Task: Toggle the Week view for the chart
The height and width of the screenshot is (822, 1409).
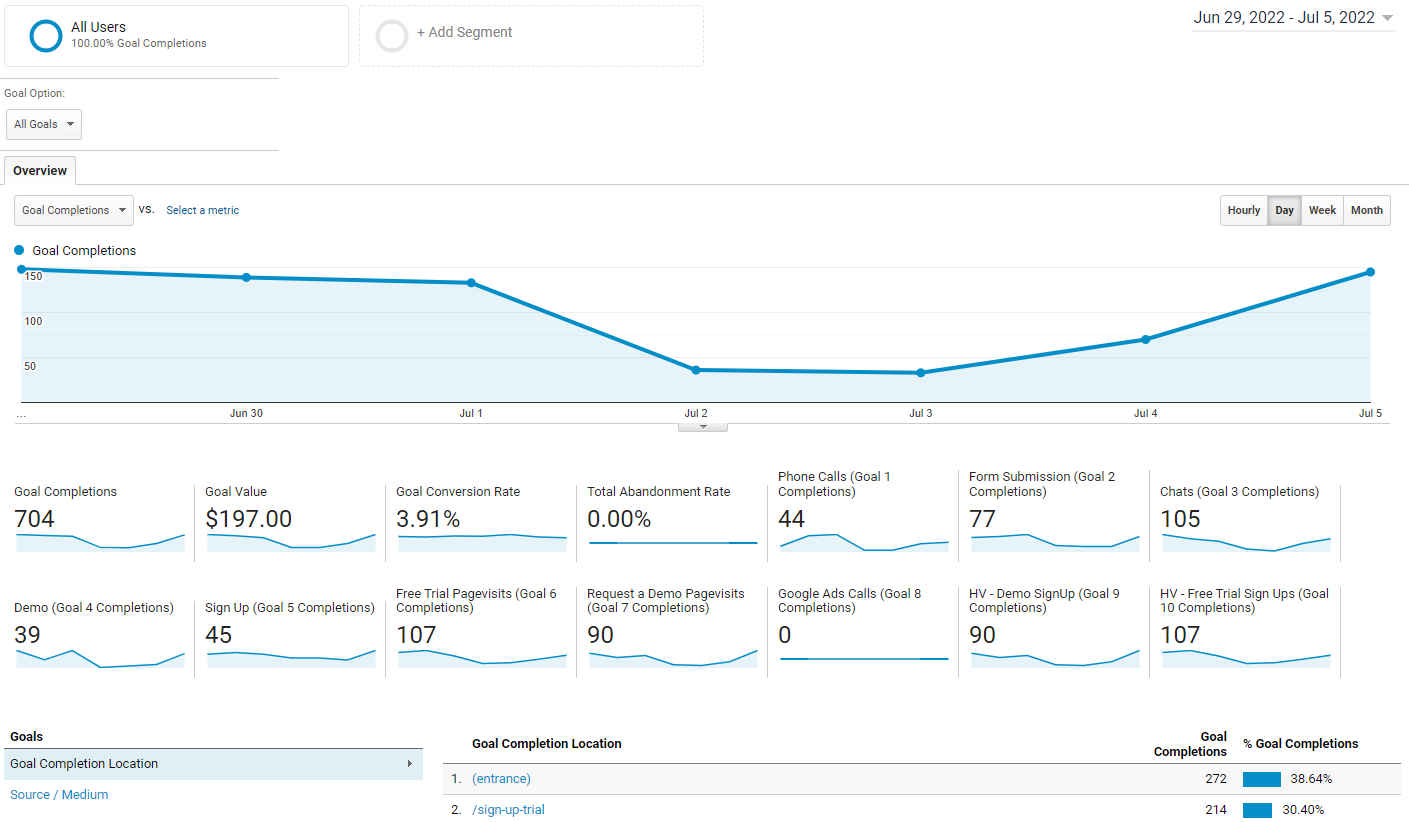Action: click(x=1322, y=210)
